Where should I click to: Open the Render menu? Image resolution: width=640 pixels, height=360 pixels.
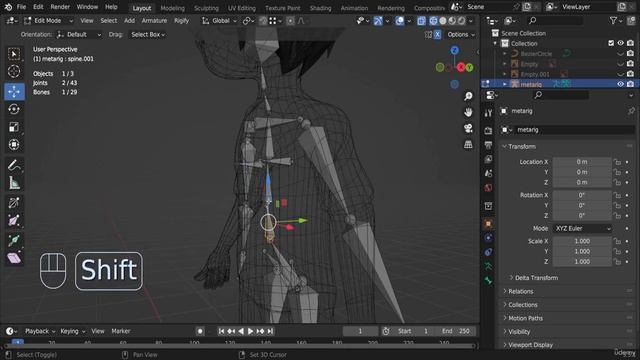coord(60,7)
